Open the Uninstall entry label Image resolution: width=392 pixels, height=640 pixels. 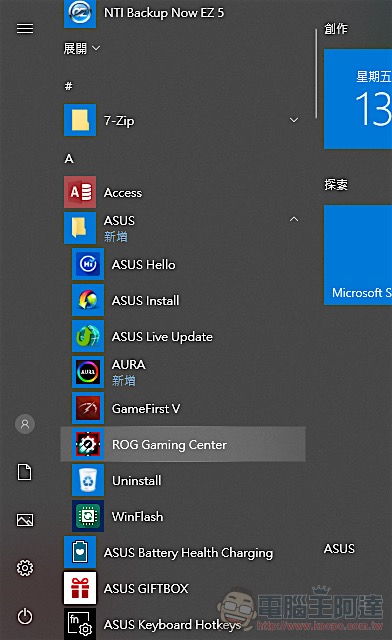tap(137, 480)
